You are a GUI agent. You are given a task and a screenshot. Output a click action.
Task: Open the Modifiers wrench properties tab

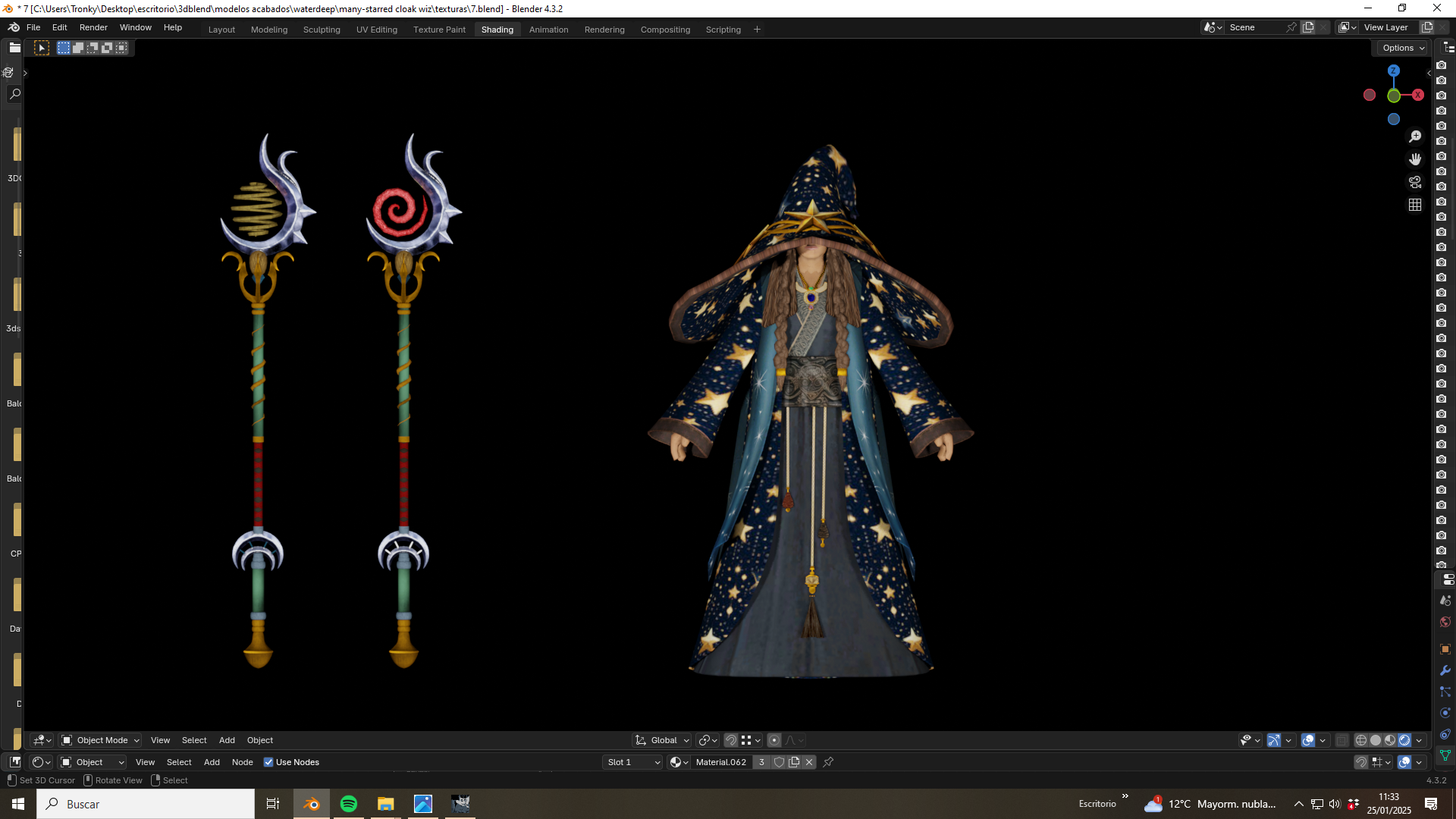1445,670
